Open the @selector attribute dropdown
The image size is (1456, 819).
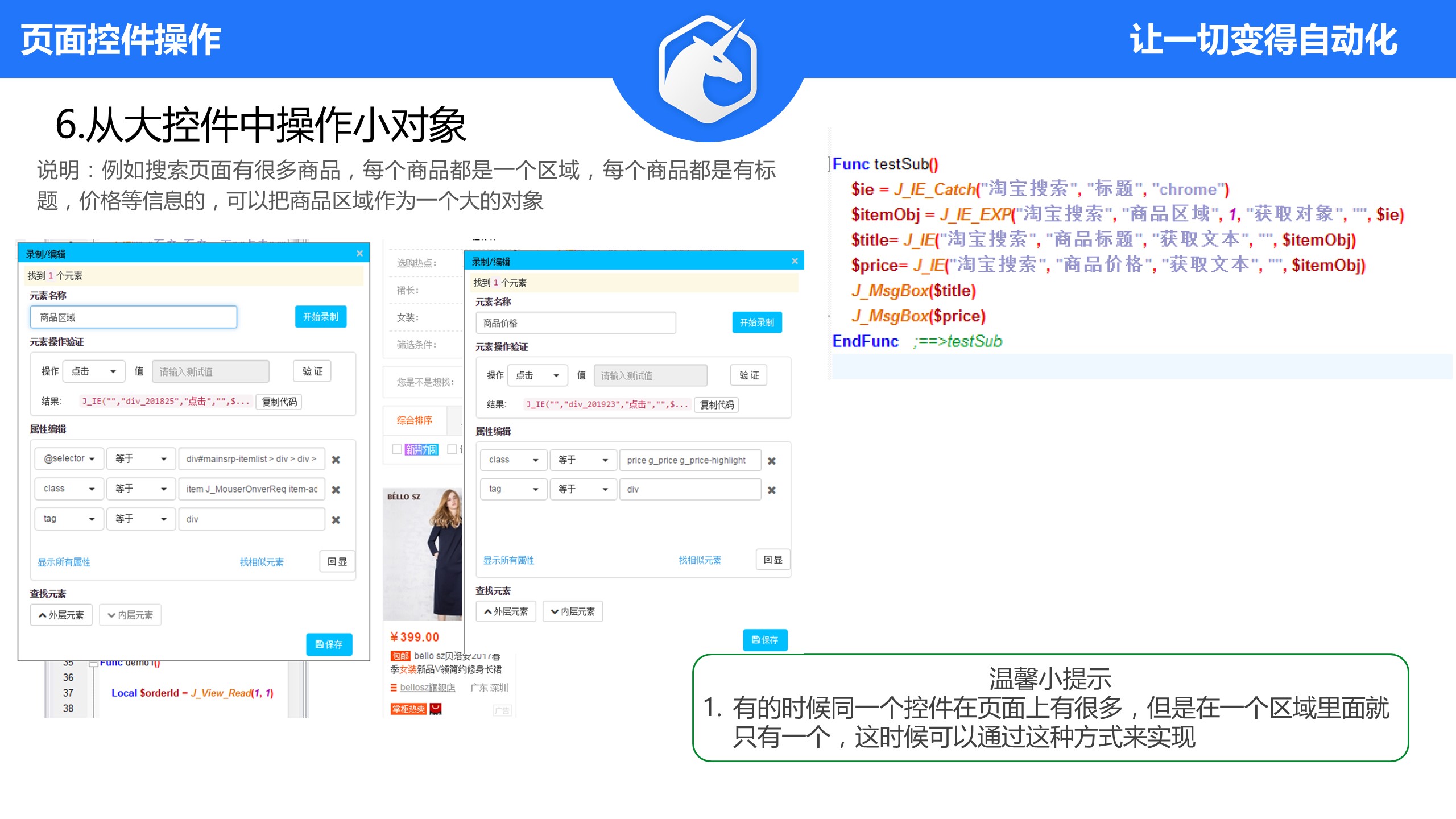pos(69,458)
